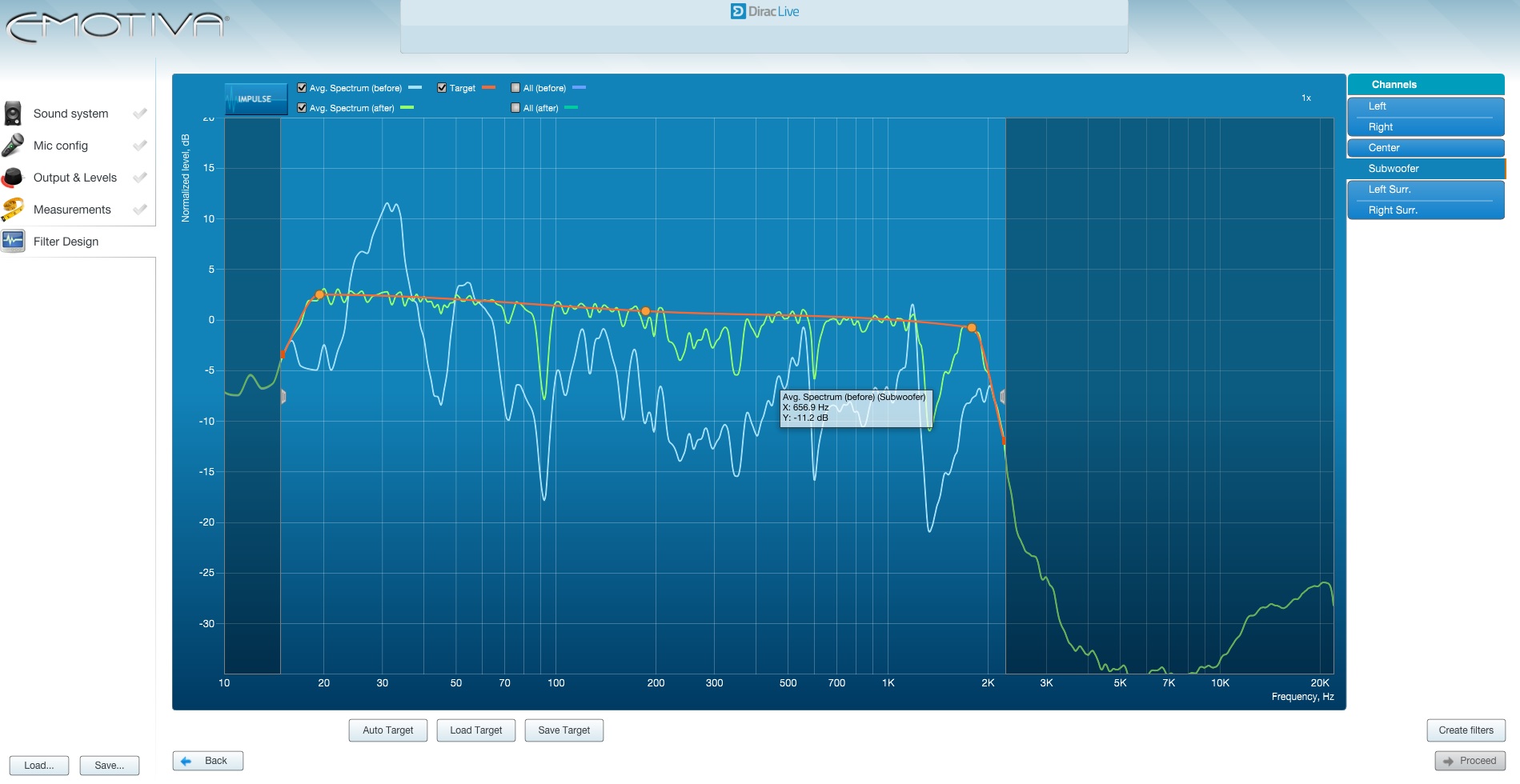Enable the All (after) checkbox
The height and width of the screenshot is (784, 1520).
click(515, 108)
